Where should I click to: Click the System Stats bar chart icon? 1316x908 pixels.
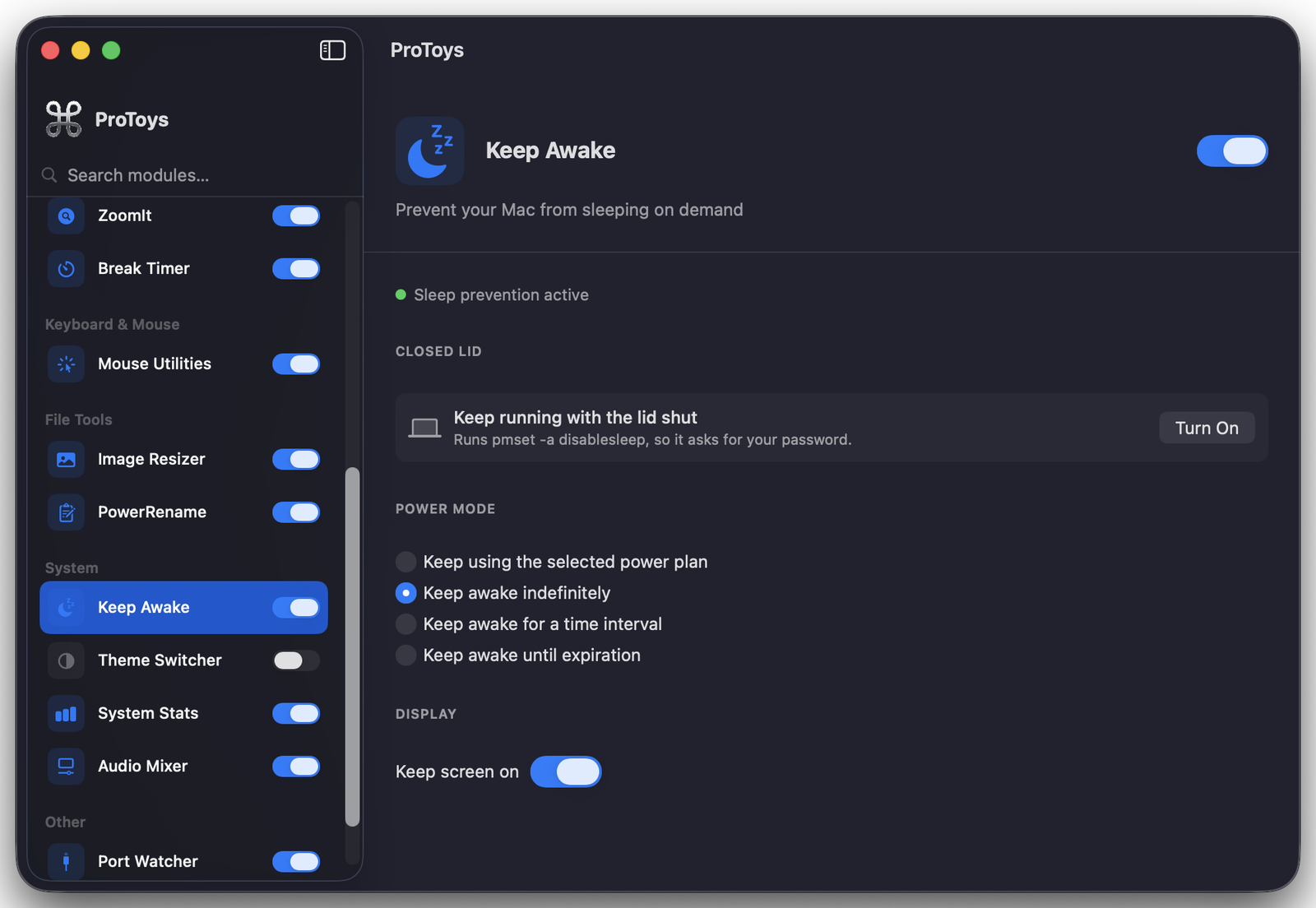[x=66, y=714]
